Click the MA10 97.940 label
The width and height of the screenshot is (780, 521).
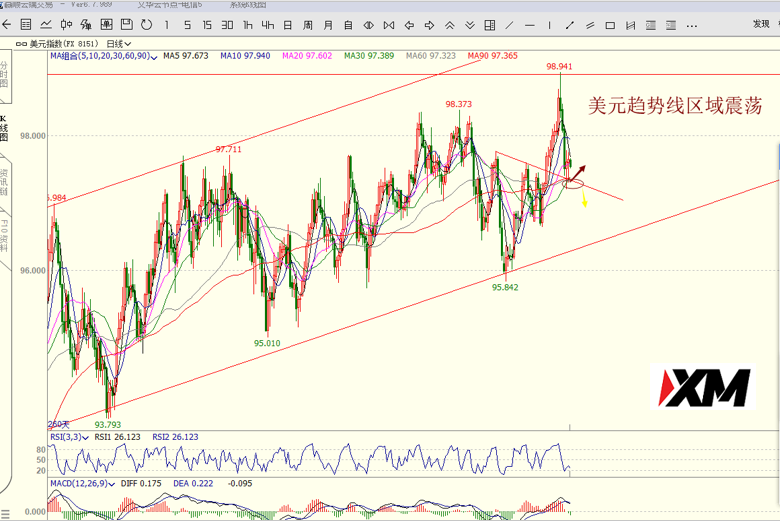[245, 56]
